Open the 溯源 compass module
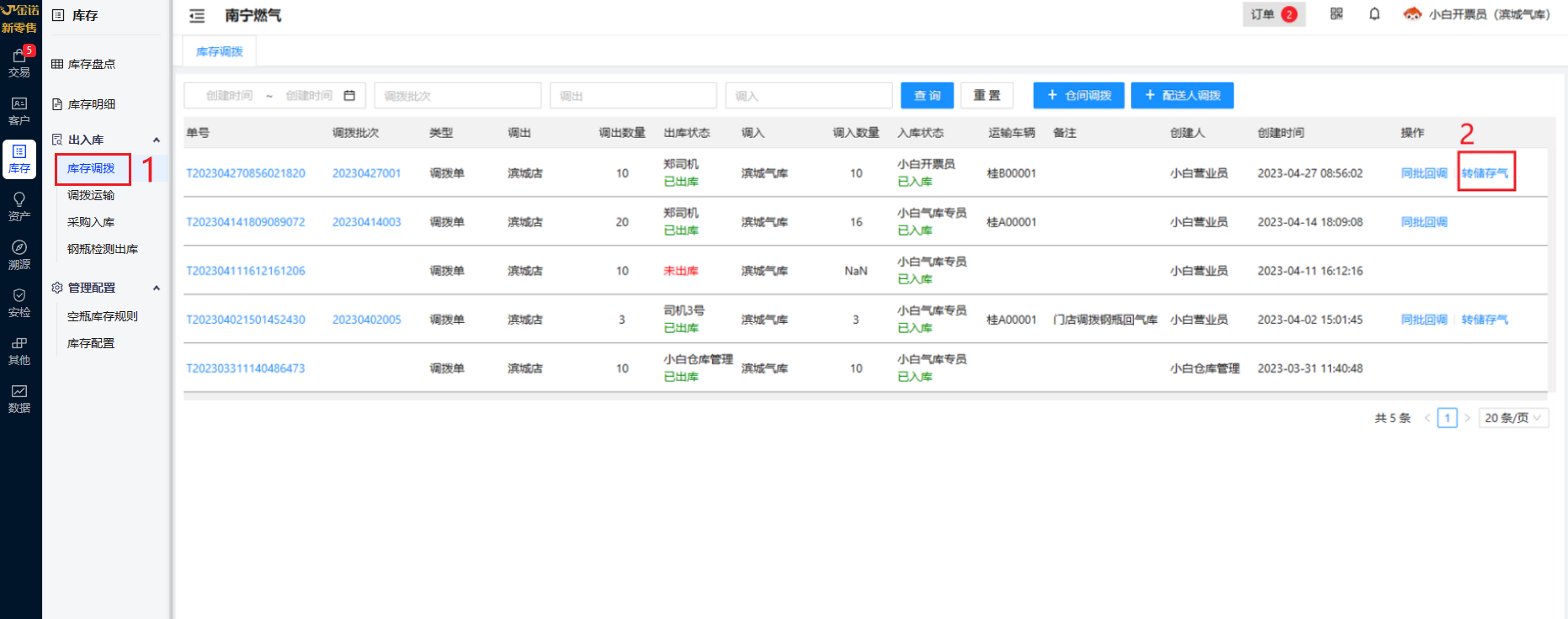Screen dimensions: 1568x619 click(19, 254)
